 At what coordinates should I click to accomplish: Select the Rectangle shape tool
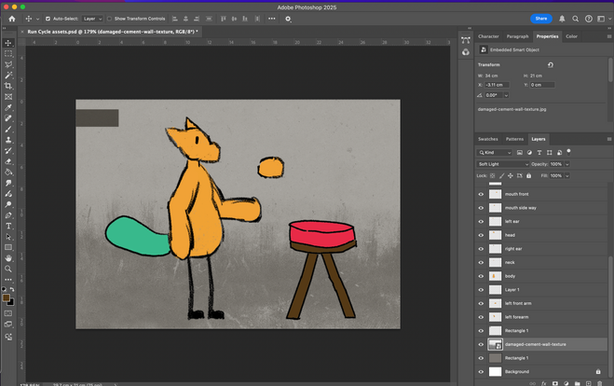click(x=8, y=247)
